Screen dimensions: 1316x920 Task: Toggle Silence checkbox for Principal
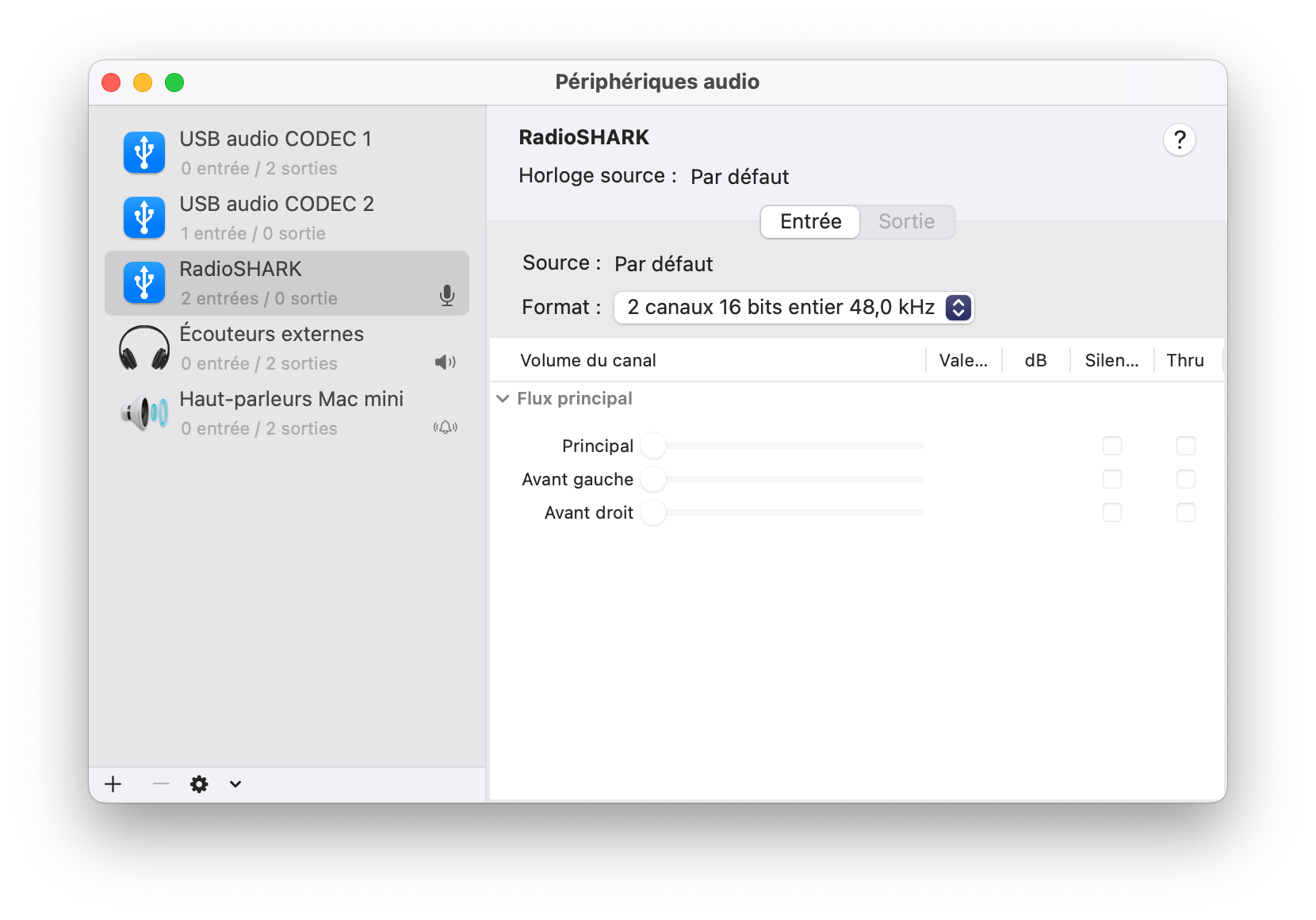coord(1112,446)
